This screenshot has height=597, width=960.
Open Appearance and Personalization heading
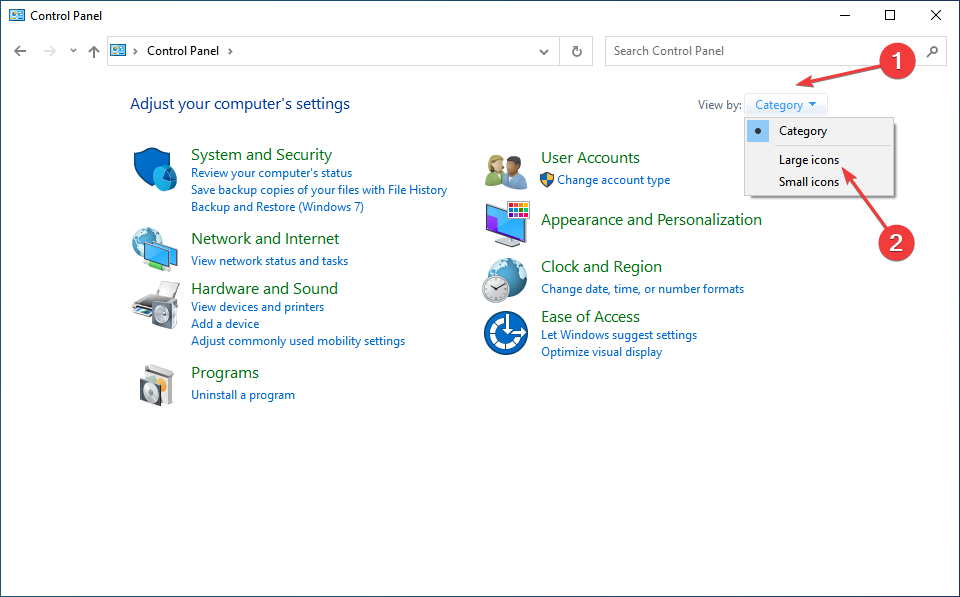[651, 220]
